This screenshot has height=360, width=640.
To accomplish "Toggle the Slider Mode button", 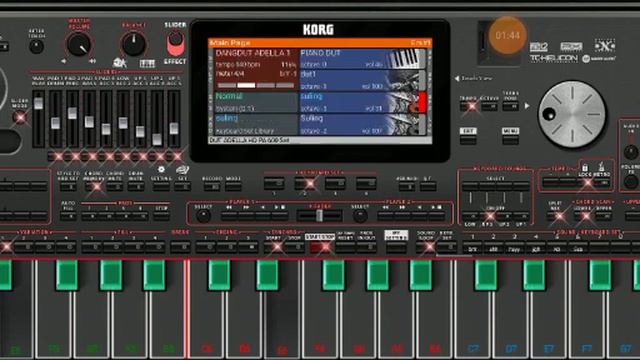I will (x=19, y=117).
